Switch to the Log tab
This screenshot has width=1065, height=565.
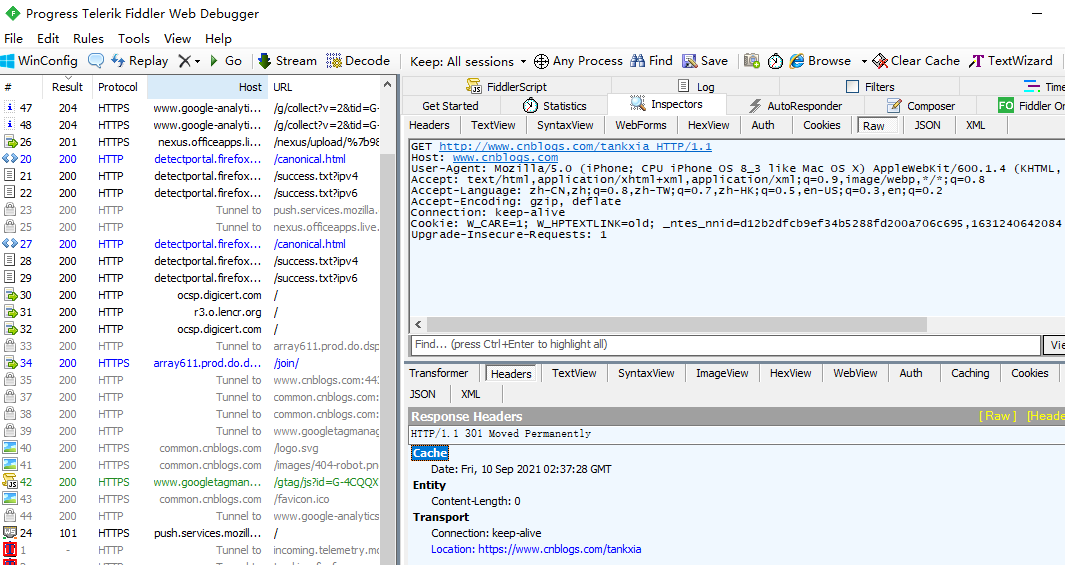(x=696, y=86)
